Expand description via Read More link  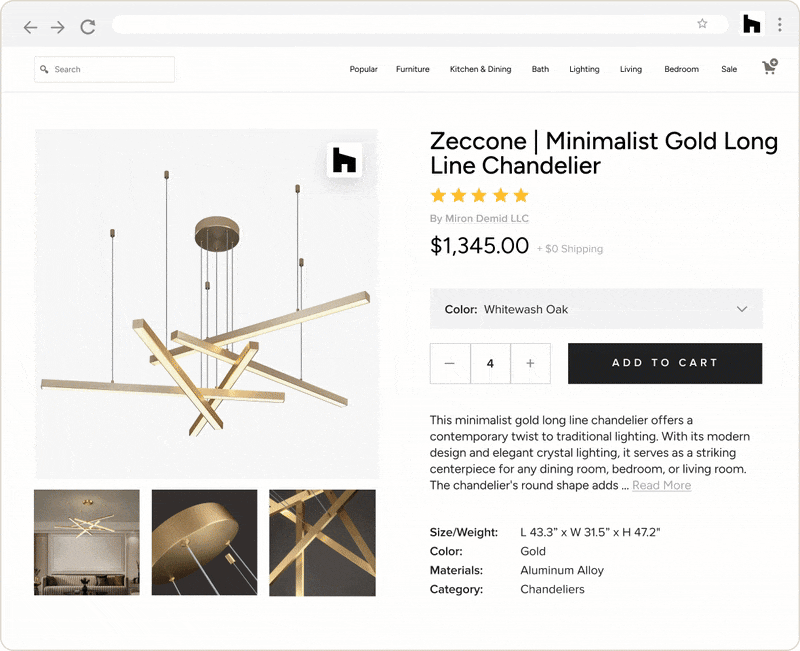(x=661, y=485)
